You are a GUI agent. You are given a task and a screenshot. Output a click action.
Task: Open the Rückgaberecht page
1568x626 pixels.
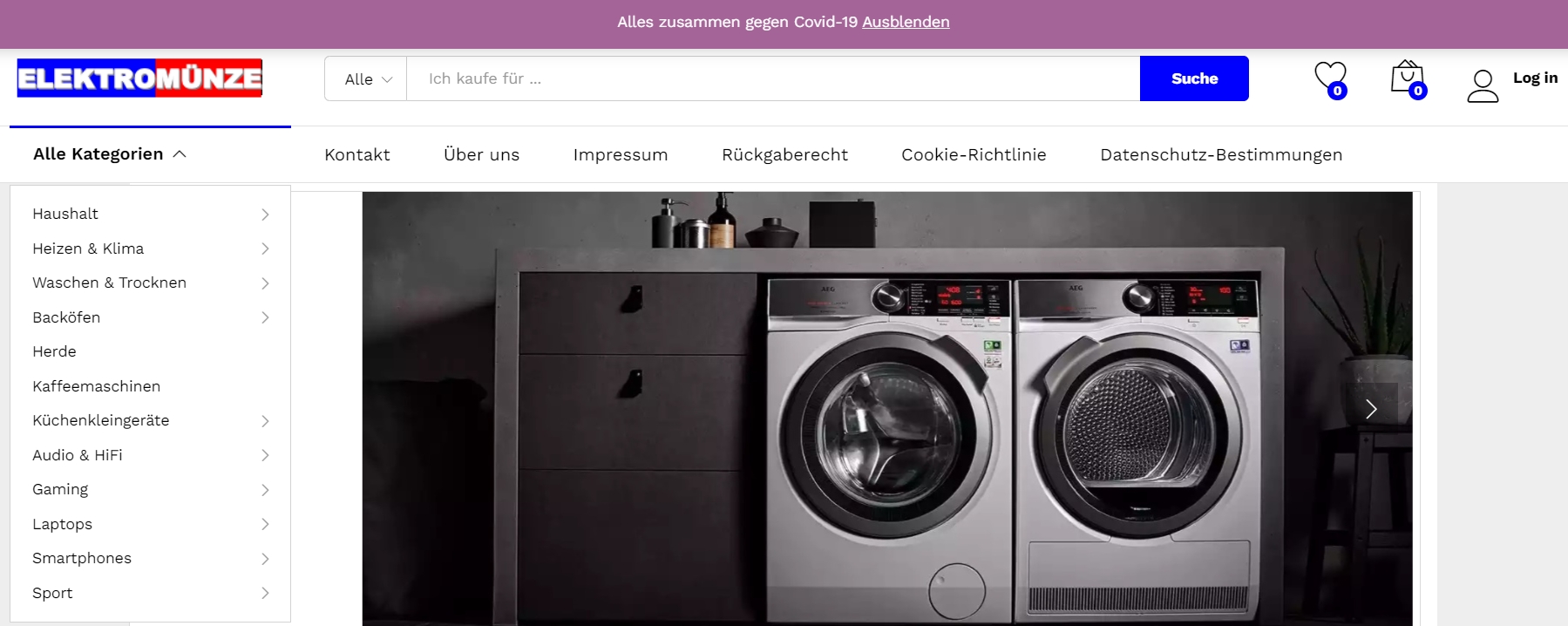pos(784,154)
